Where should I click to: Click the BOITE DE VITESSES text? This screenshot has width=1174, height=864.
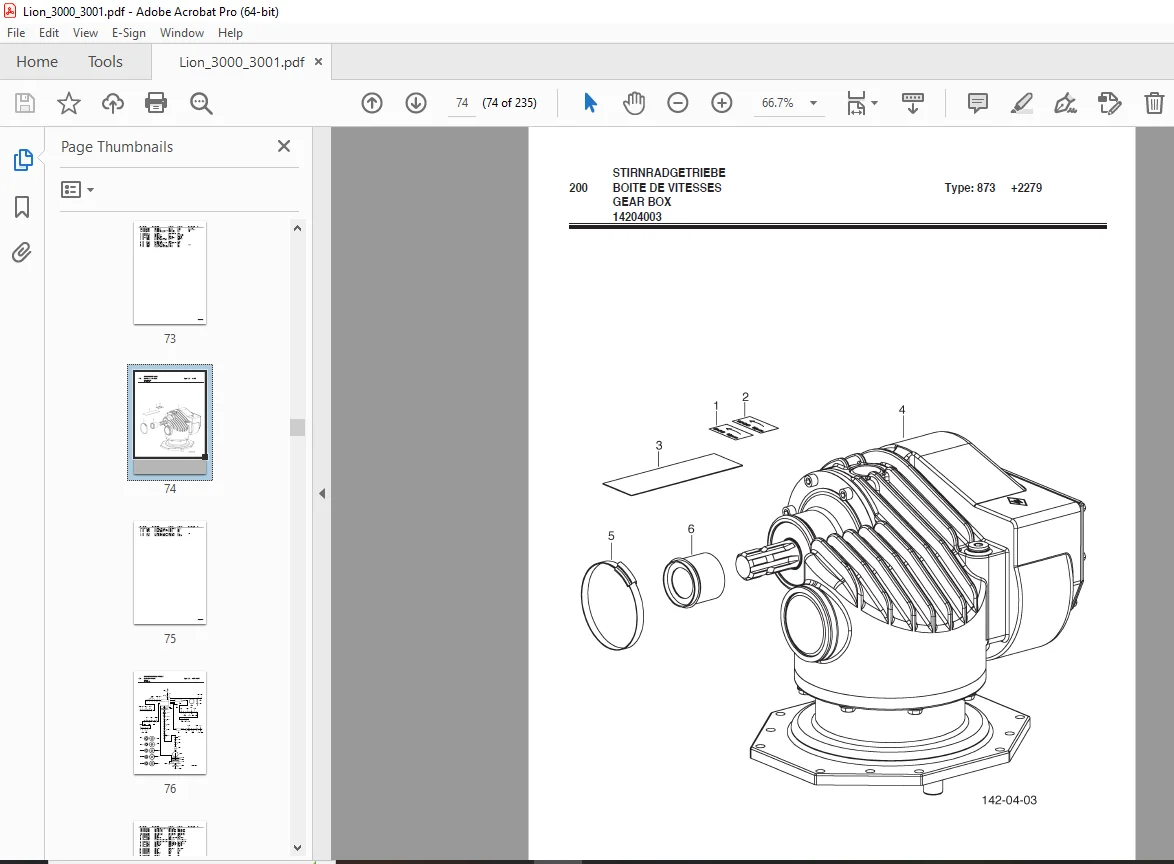[x=667, y=188]
